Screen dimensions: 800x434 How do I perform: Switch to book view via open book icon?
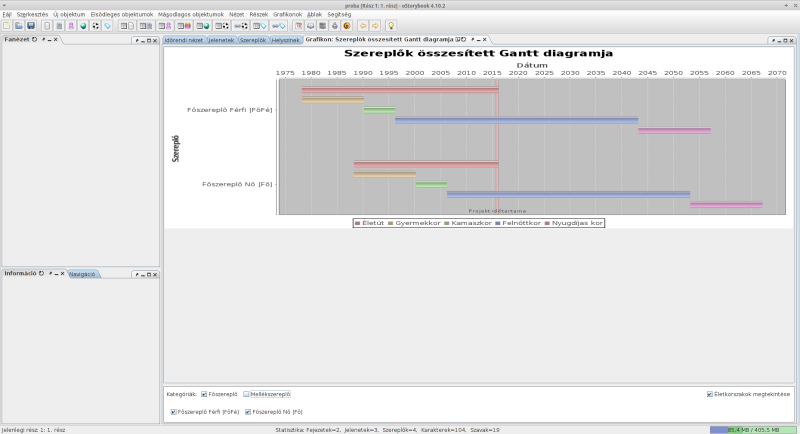[311, 25]
